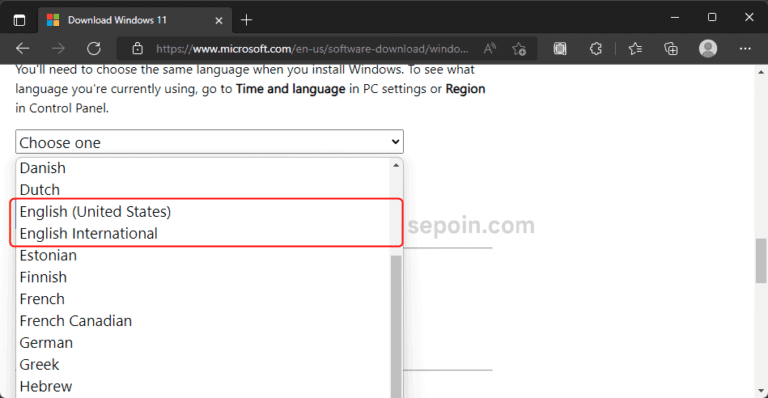Select the Download Windows 11 tab
The image size is (768, 398).
click(135, 20)
